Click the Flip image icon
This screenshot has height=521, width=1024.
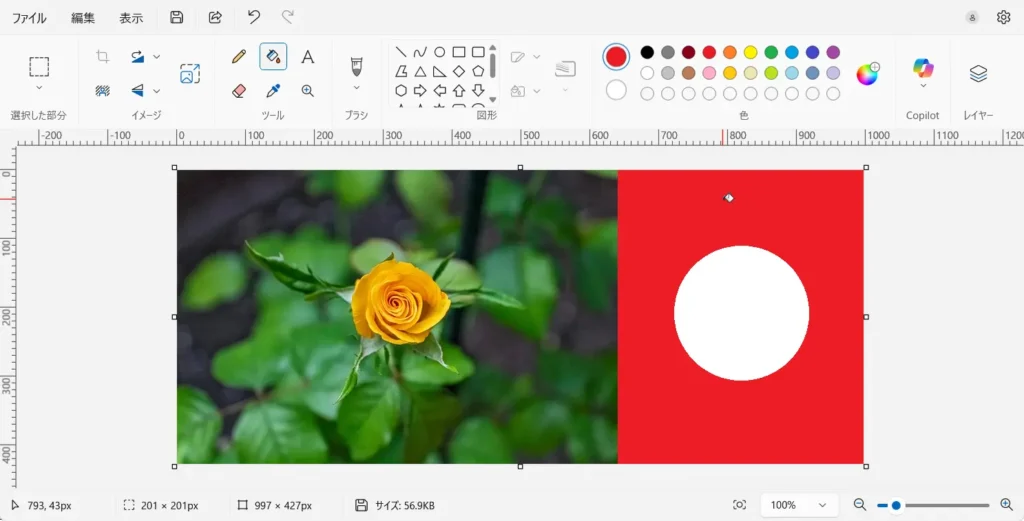137,90
